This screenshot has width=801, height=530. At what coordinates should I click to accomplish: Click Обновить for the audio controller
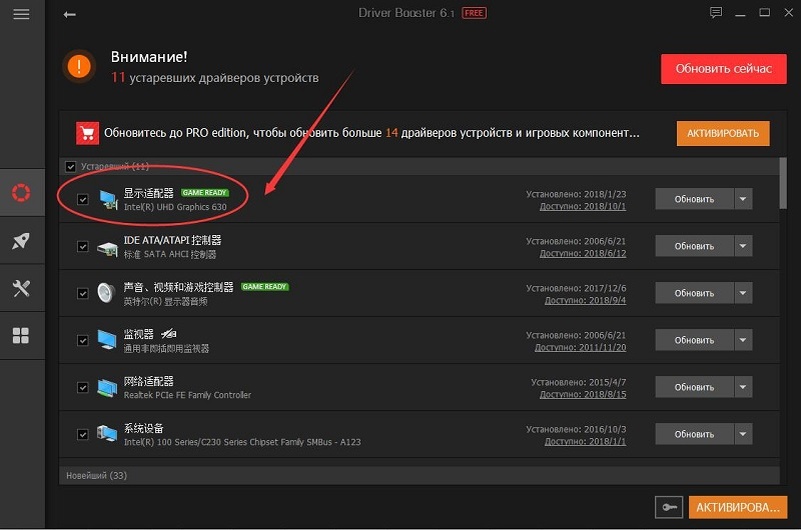click(x=694, y=293)
